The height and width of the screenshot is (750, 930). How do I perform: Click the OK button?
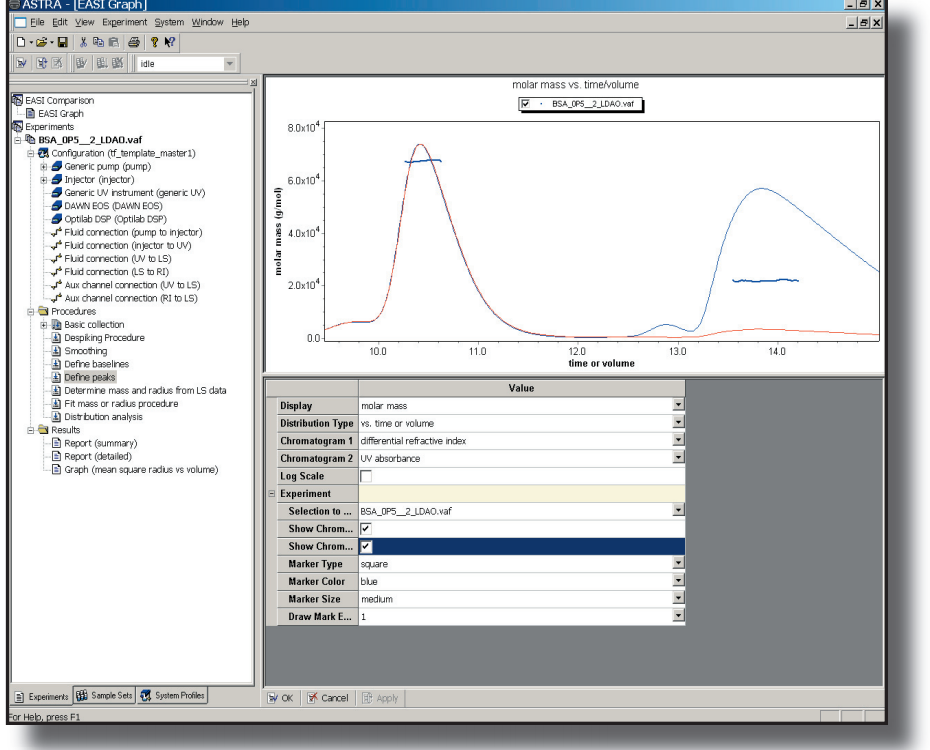tap(279, 697)
